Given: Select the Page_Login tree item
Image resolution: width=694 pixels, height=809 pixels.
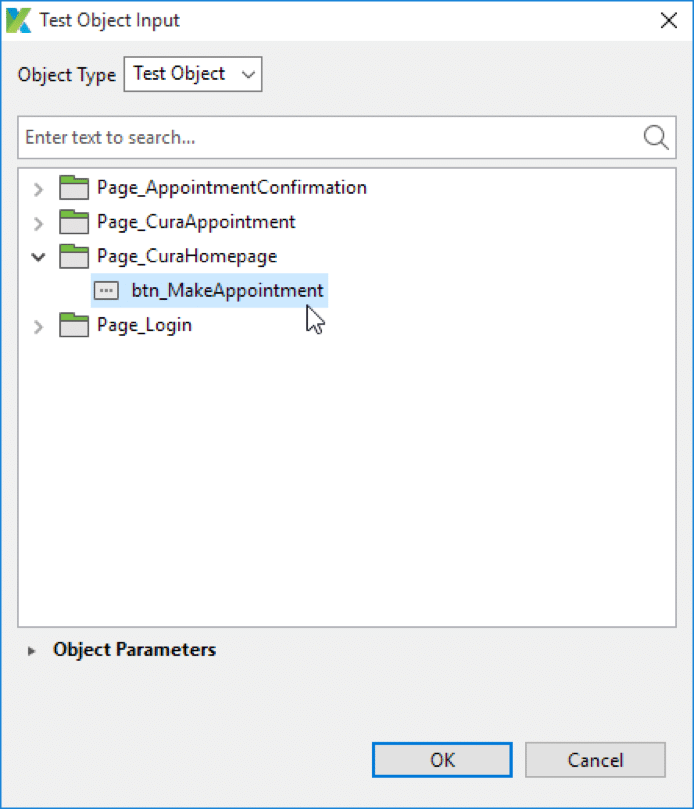Looking at the screenshot, I should tap(143, 325).
